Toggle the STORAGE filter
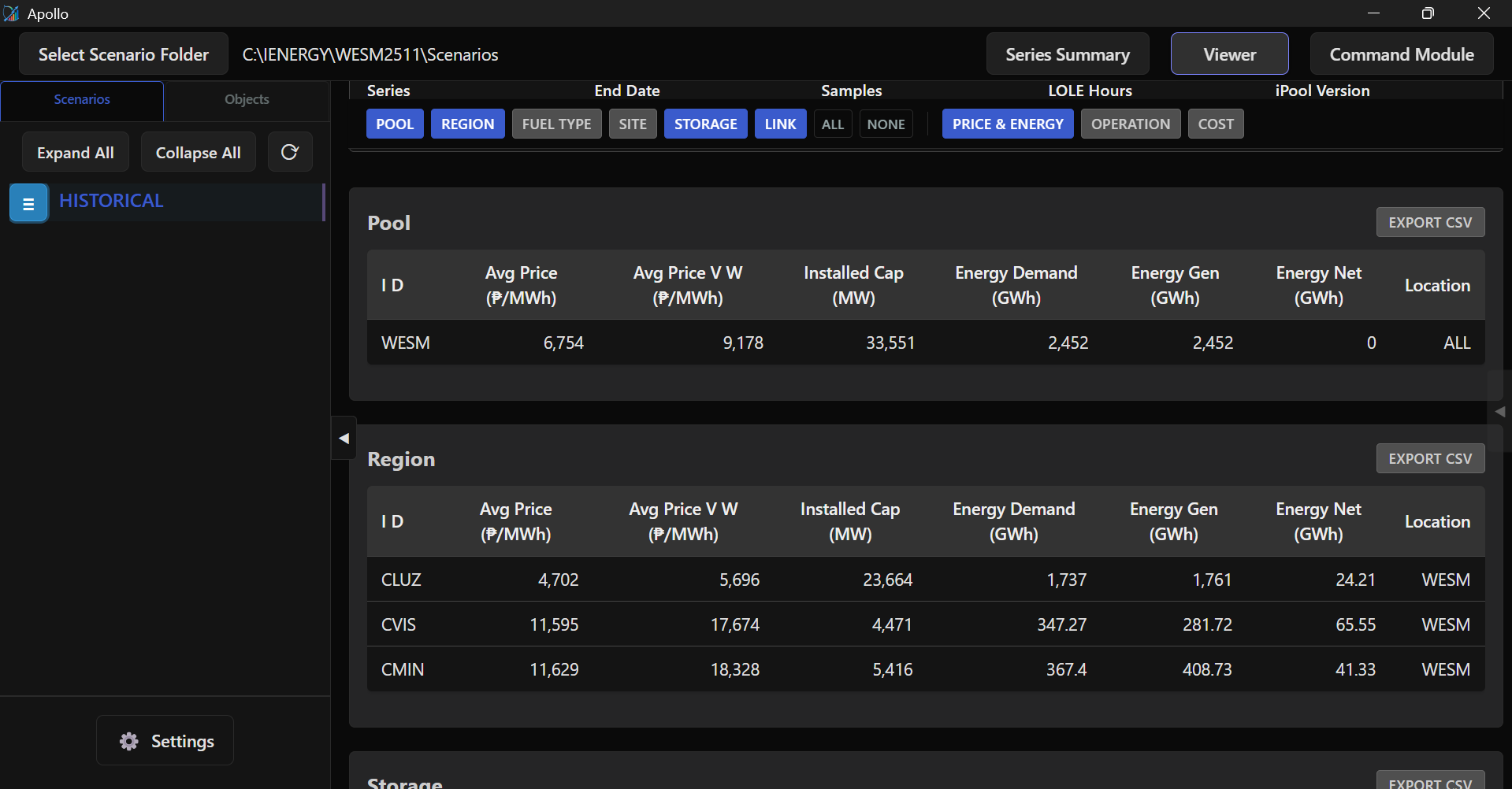The width and height of the screenshot is (1512, 789). (705, 124)
